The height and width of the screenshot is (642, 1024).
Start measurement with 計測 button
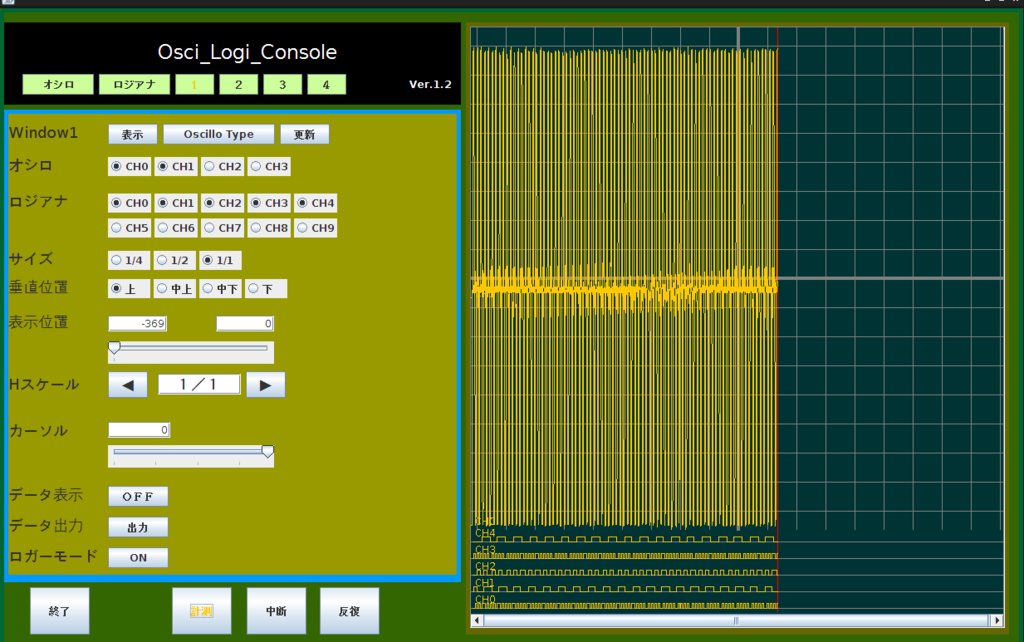point(201,611)
